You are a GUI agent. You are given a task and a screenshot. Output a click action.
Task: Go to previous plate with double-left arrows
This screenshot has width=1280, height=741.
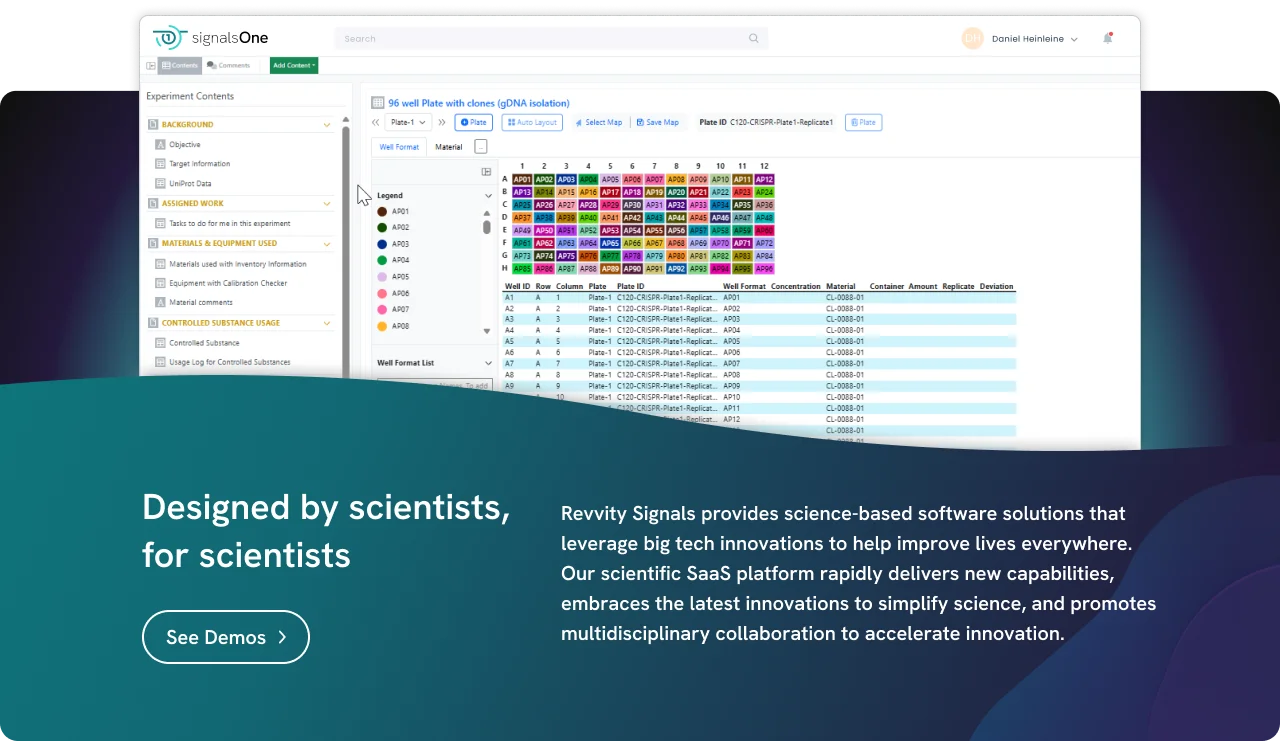pos(376,123)
